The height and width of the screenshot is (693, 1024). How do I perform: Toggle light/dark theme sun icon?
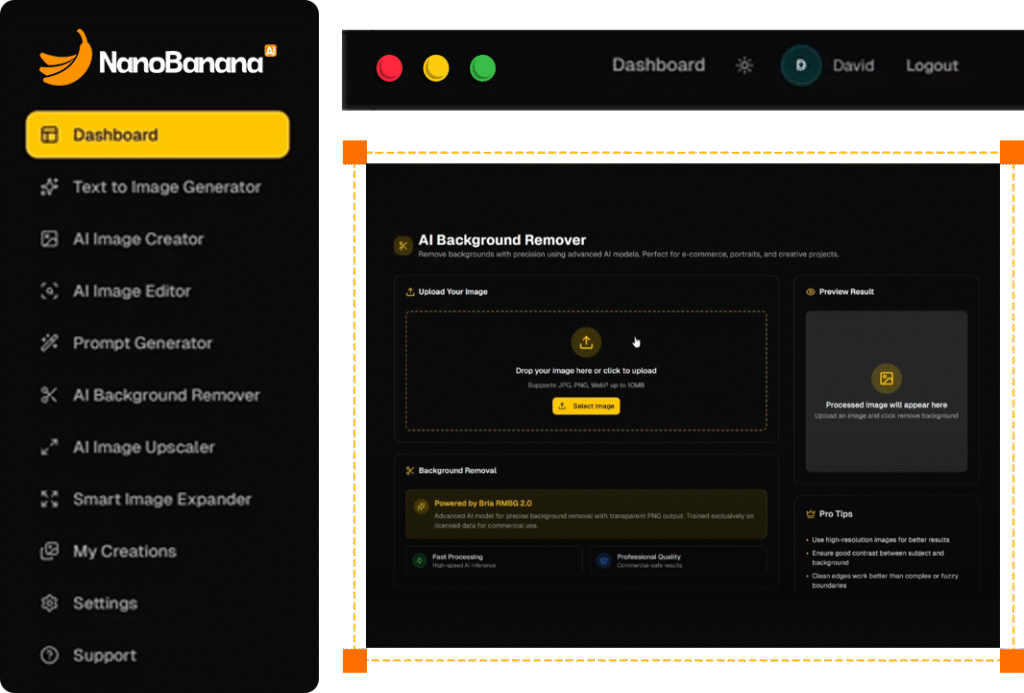point(744,66)
